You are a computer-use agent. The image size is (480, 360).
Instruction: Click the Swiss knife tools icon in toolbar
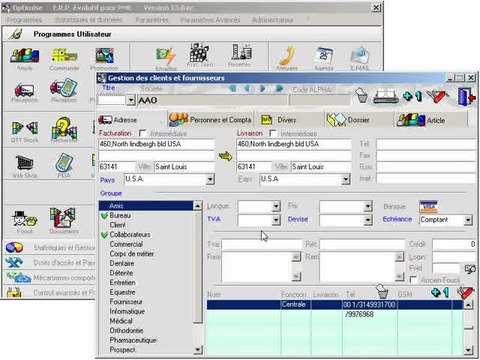(x=438, y=96)
